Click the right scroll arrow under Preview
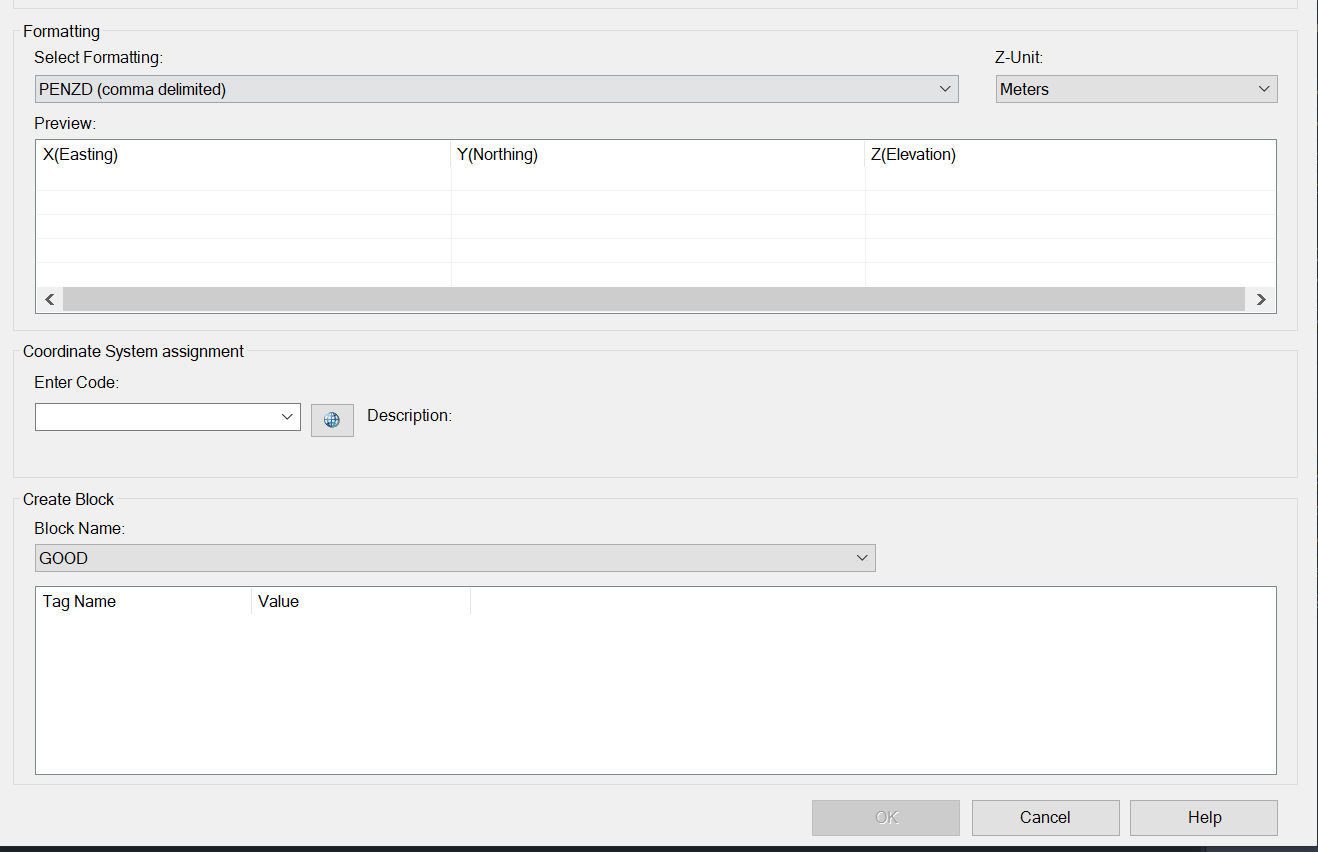 1261,298
